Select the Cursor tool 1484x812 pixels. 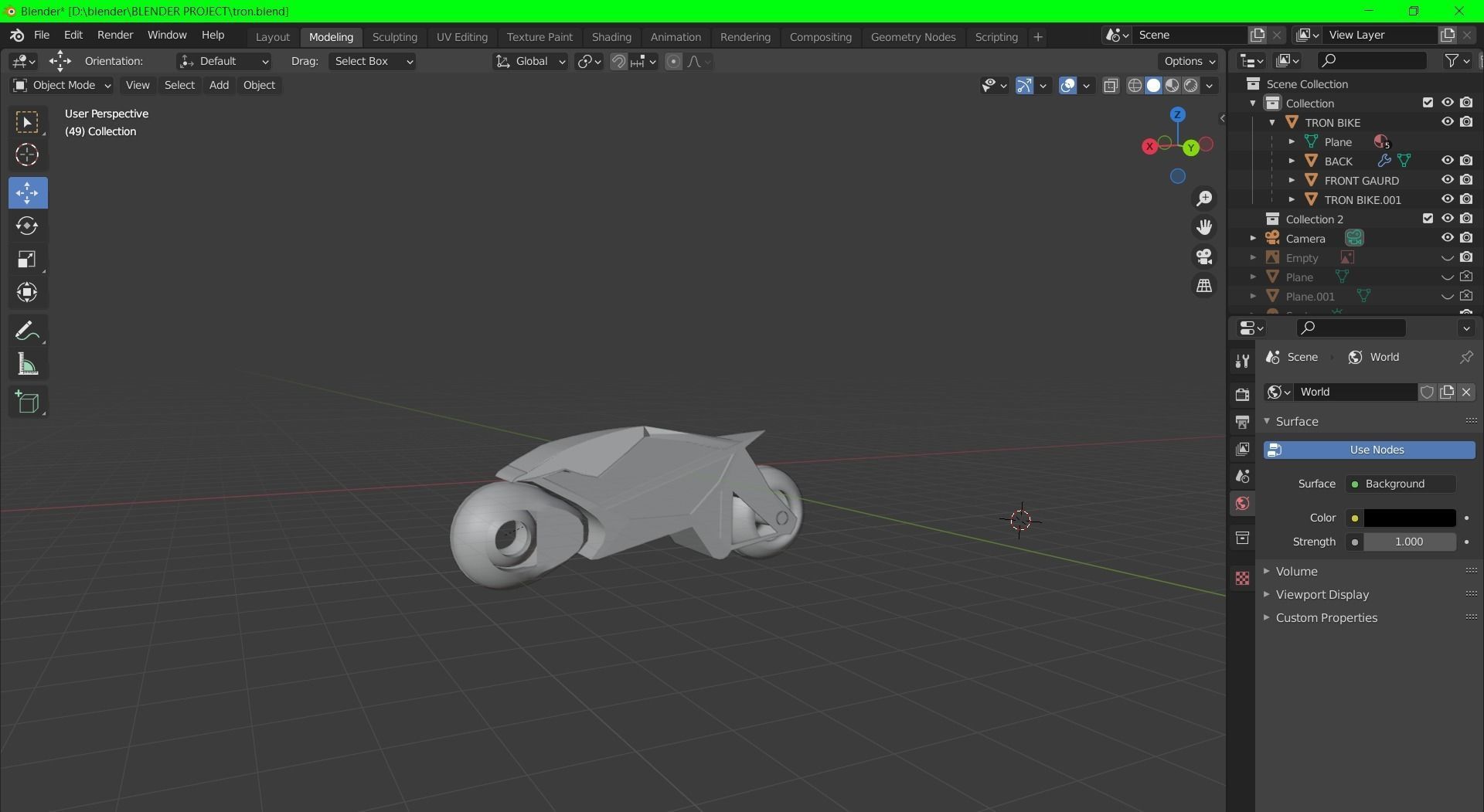(x=28, y=155)
